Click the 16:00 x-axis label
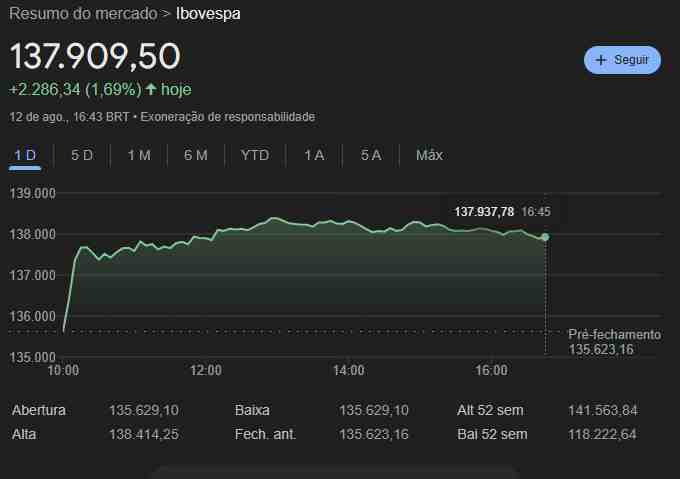 pyautogui.click(x=491, y=371)
